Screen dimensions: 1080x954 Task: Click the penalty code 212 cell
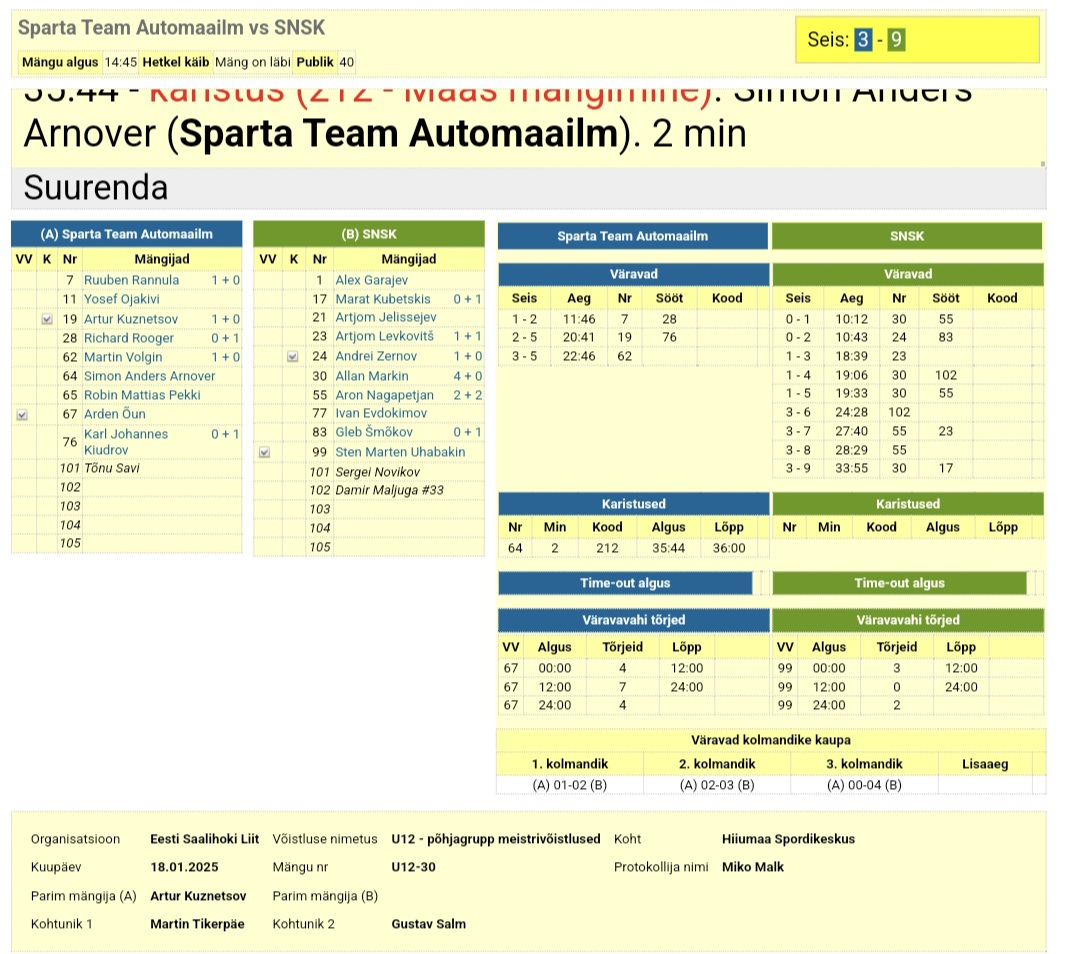pos(607,548)
